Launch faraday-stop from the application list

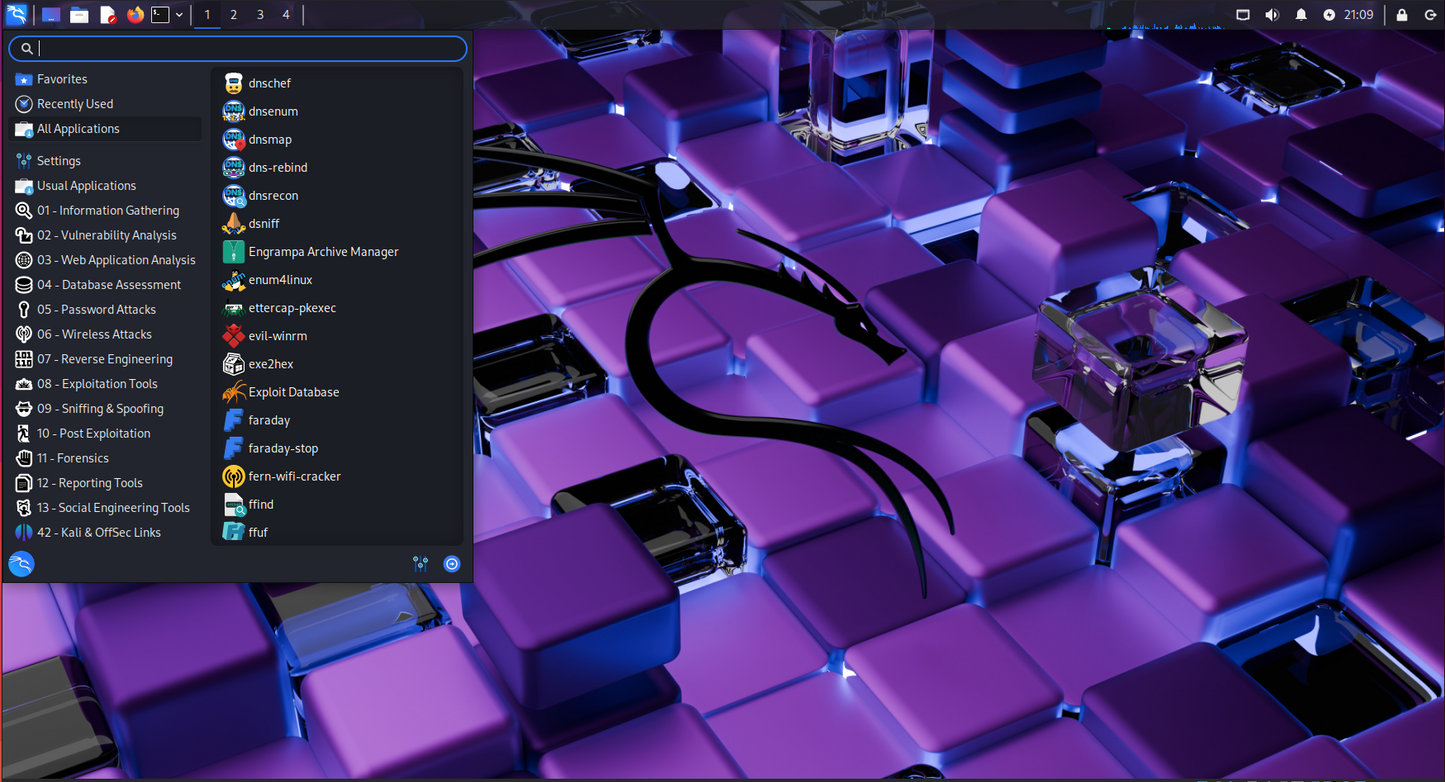(x=337, y=448)
